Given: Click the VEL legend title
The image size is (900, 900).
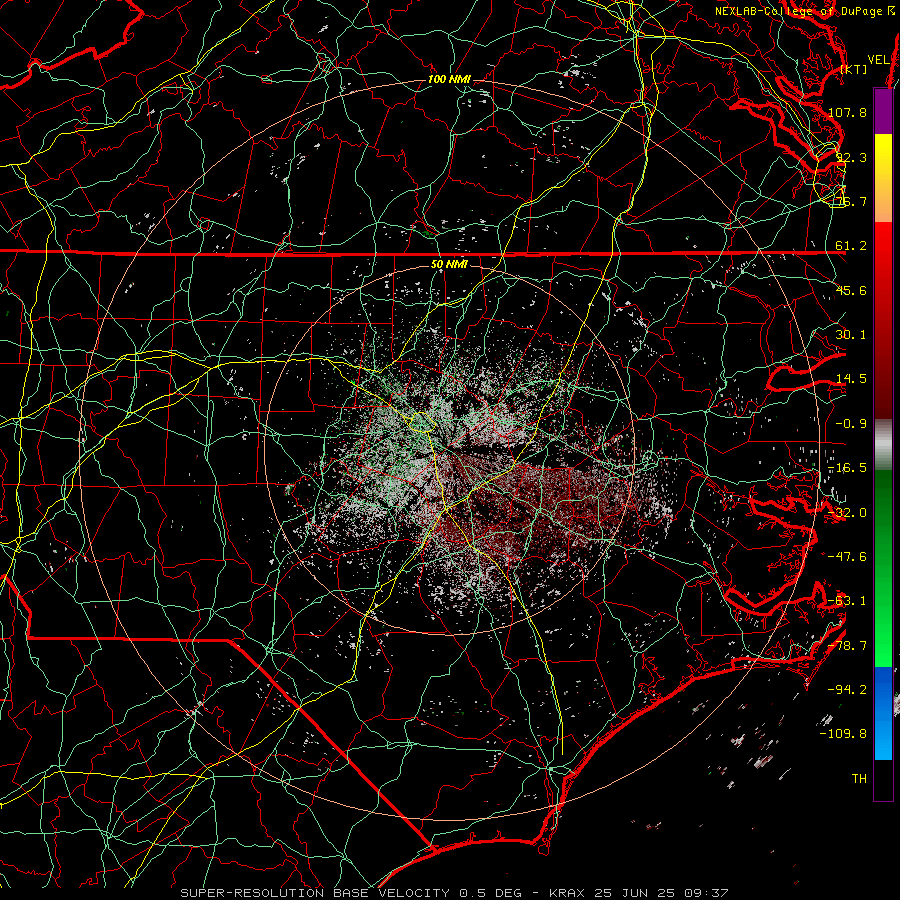Looking at the screenshot, I should 878,60.
